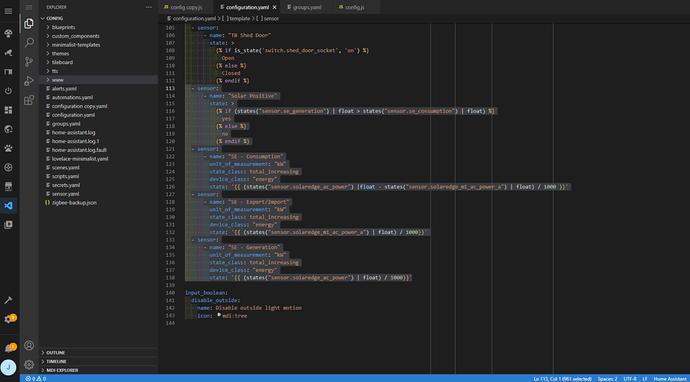Click the mdi:tree icon color preview

coord(219,315)
